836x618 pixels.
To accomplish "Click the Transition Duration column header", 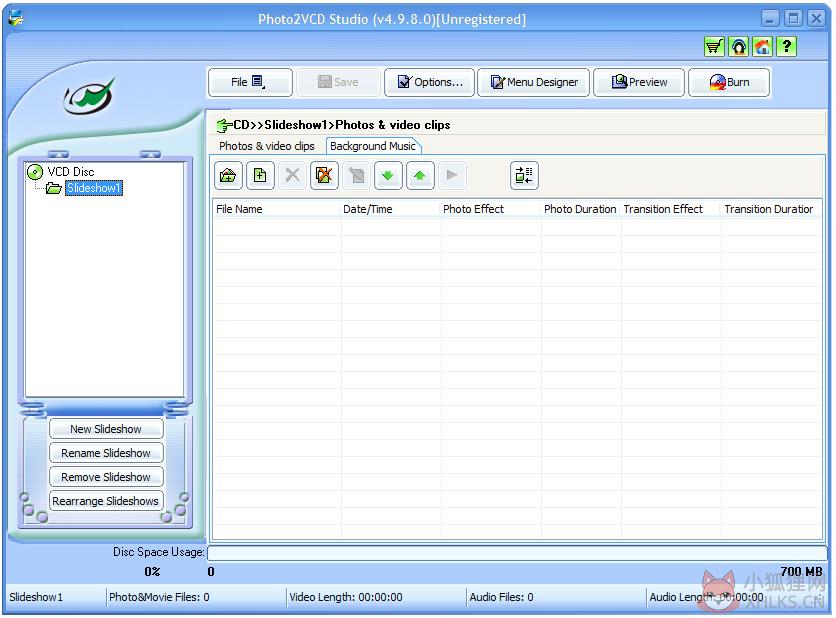I will click(x=771, y=209).
